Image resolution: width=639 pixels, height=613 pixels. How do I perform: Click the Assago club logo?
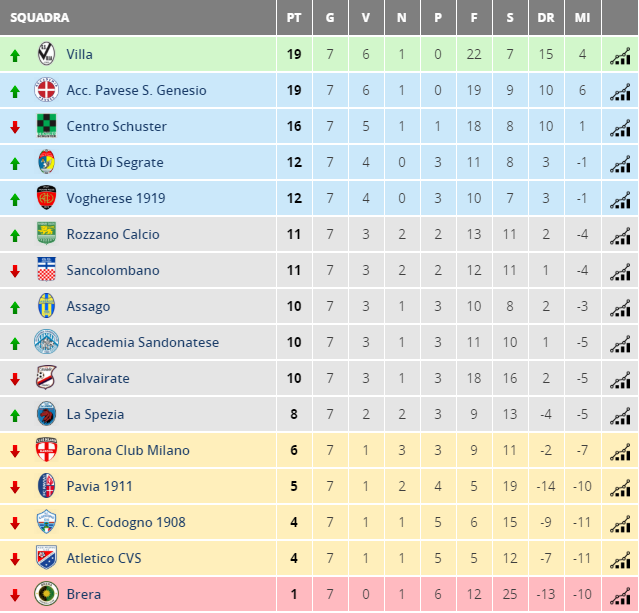(x=46, y=306)
